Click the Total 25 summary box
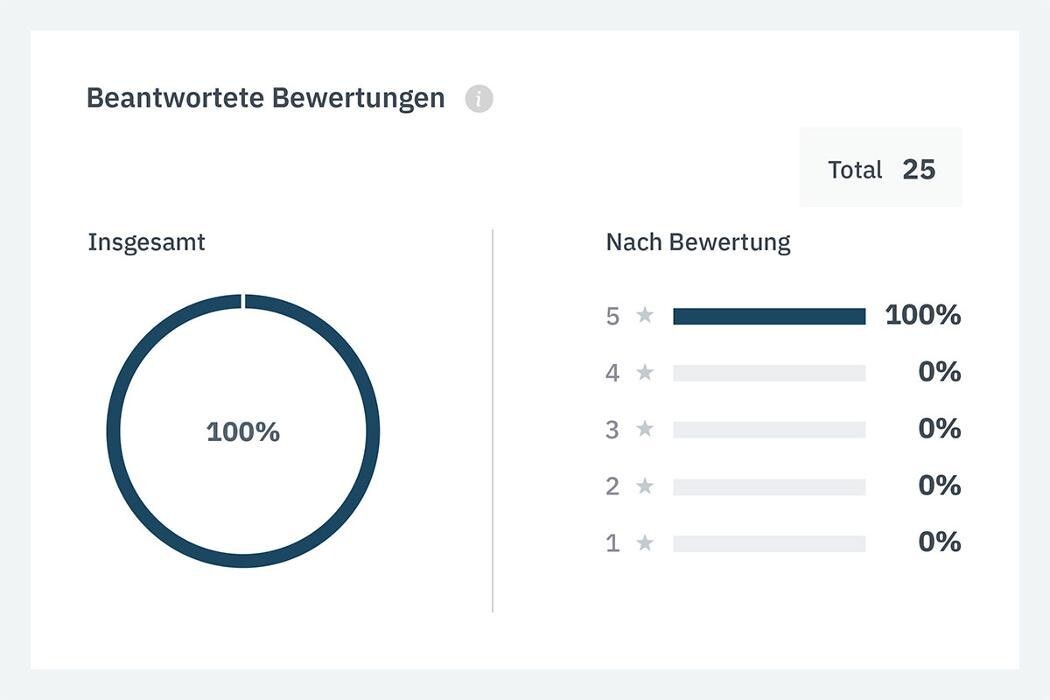This screenshot has width=1050, height=700. pyautogui.click(x=881, y=169)
